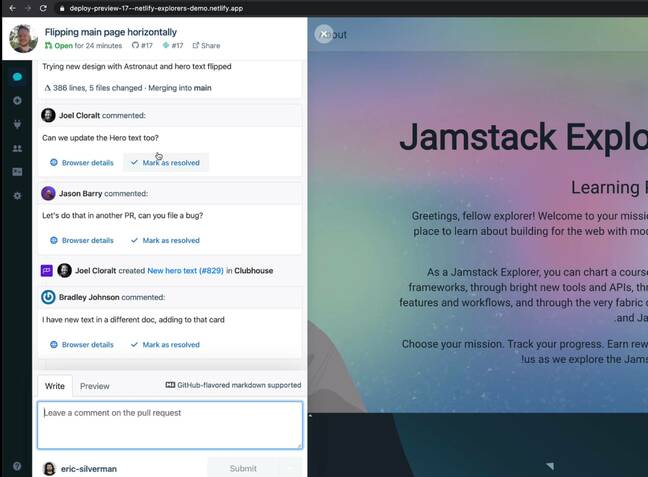The width and height of the screenshot is (648, 477).
Task: Click the browser forward arrow
Action: click(28, 8)
